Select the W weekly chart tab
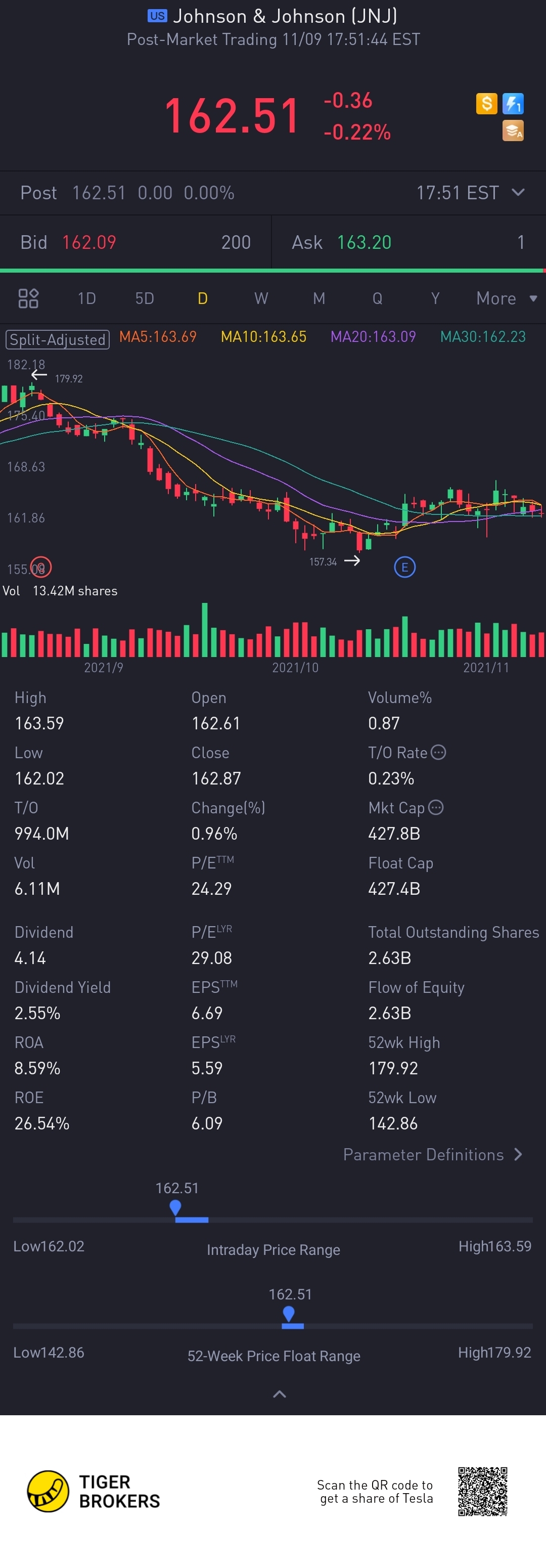Image resolution: width=546 pixels, height=1568 pixels. [x=260, y=298]
